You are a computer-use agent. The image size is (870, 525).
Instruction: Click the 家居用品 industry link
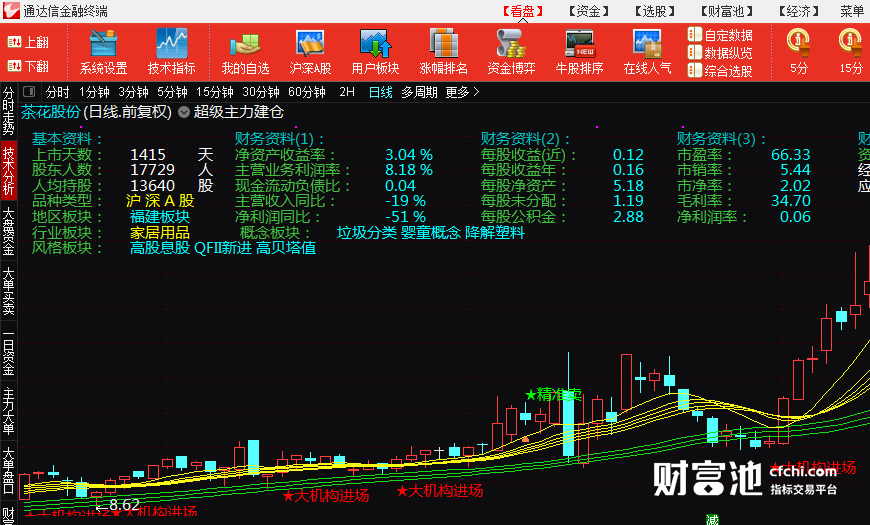click(160, 232)
